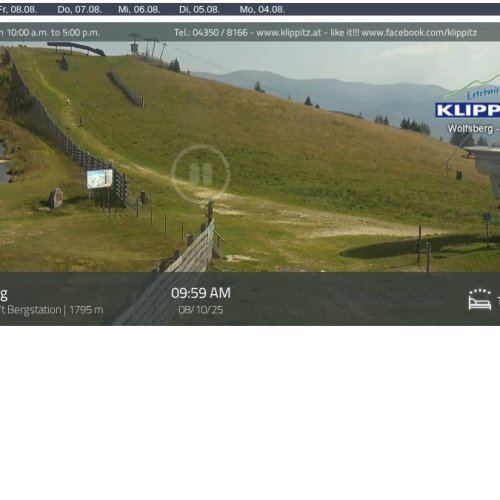500x500 pixels.
Task: Click the 09:59 AM timestamp
Action: point(201,293)
